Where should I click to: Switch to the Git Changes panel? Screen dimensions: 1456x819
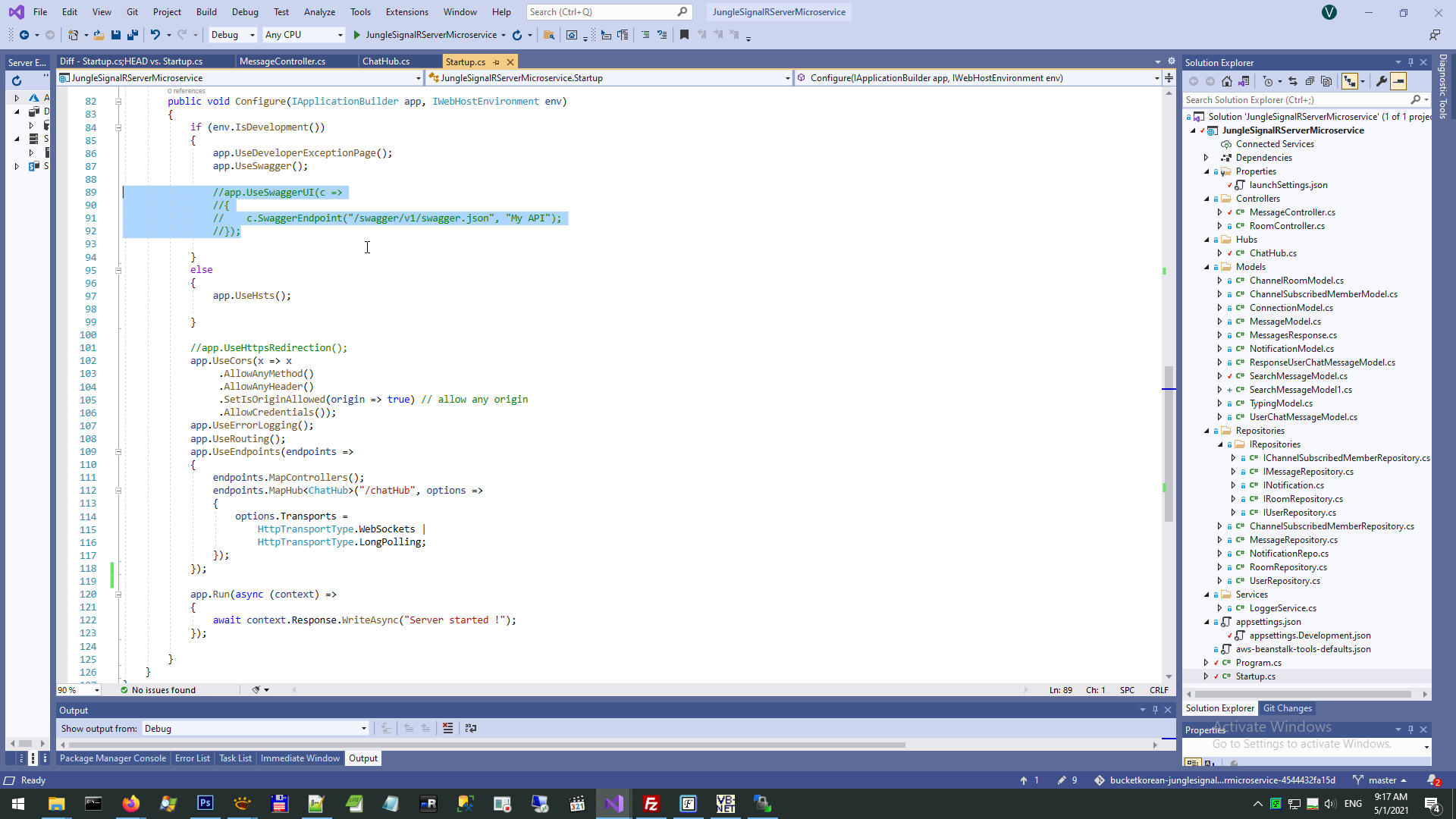pyautogui.click(x=1288, y=708)
